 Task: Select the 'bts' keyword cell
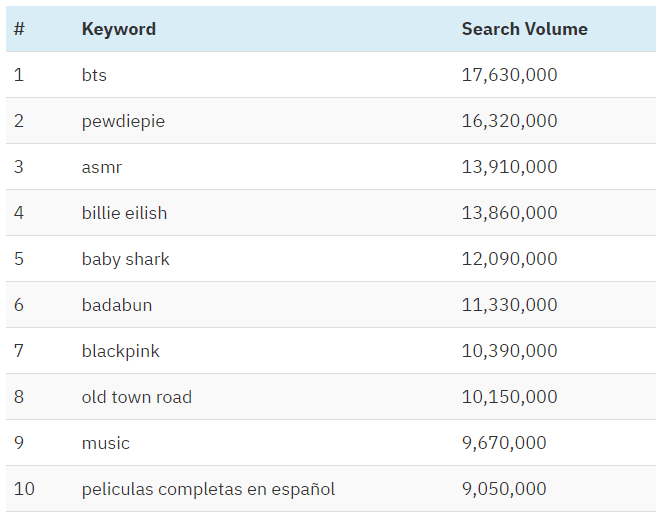coord(94,75)
